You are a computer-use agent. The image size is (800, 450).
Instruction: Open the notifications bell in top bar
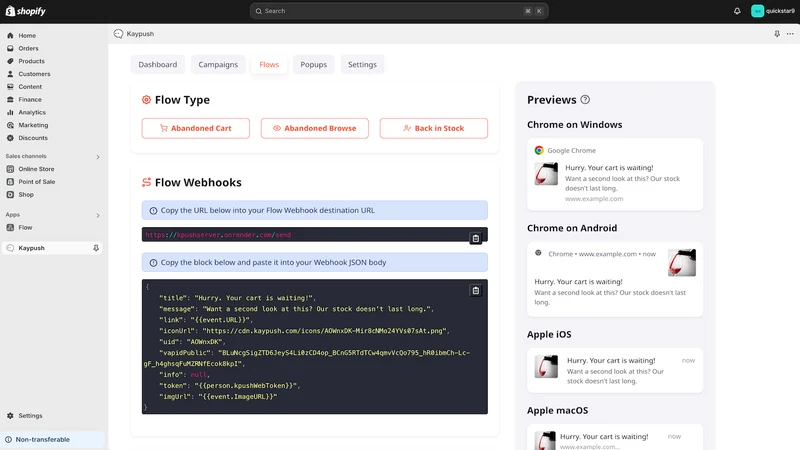(x=737, y=11)
